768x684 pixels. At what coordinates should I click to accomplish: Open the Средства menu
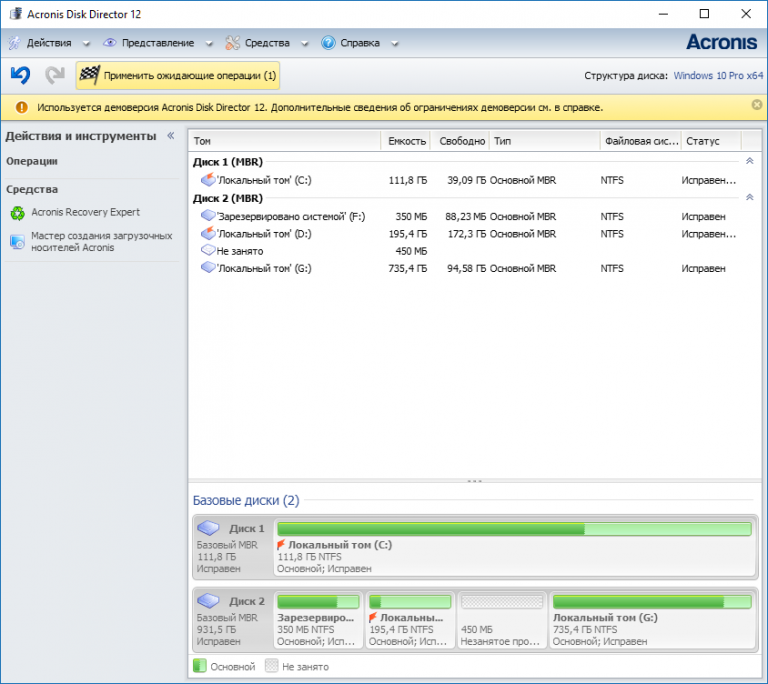267,43
